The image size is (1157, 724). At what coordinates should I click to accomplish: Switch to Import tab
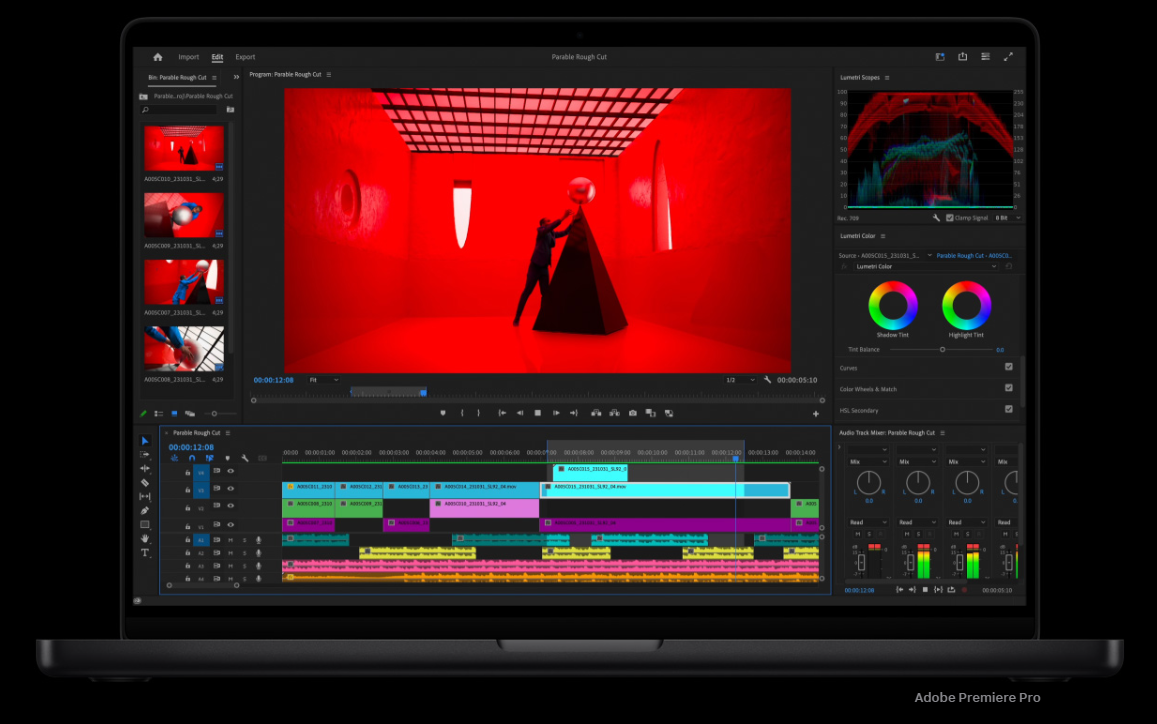pos(188,57)
